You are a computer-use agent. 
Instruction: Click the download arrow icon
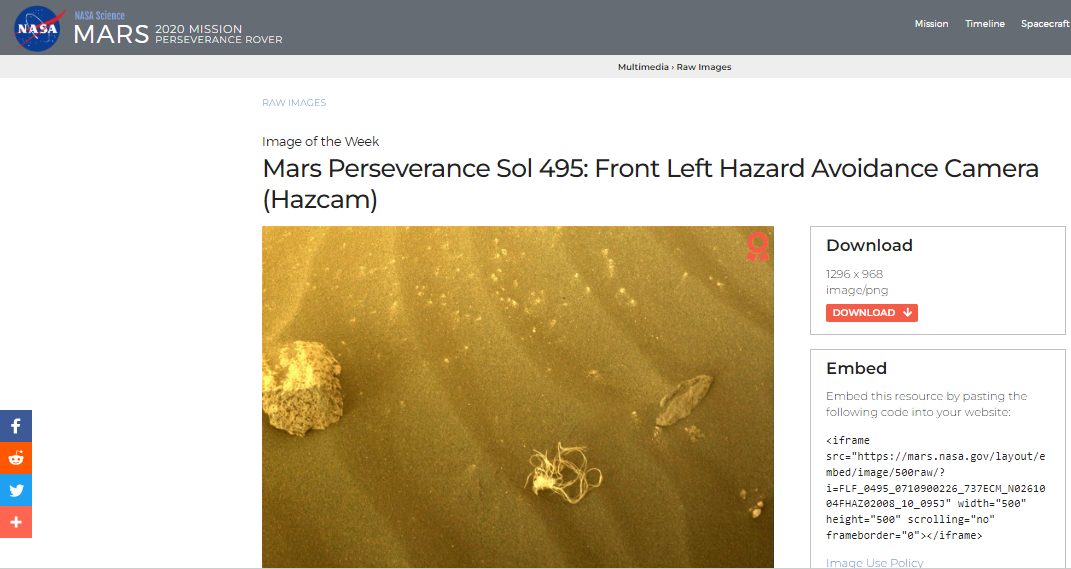pyautogui.click(x=907, y=312)
